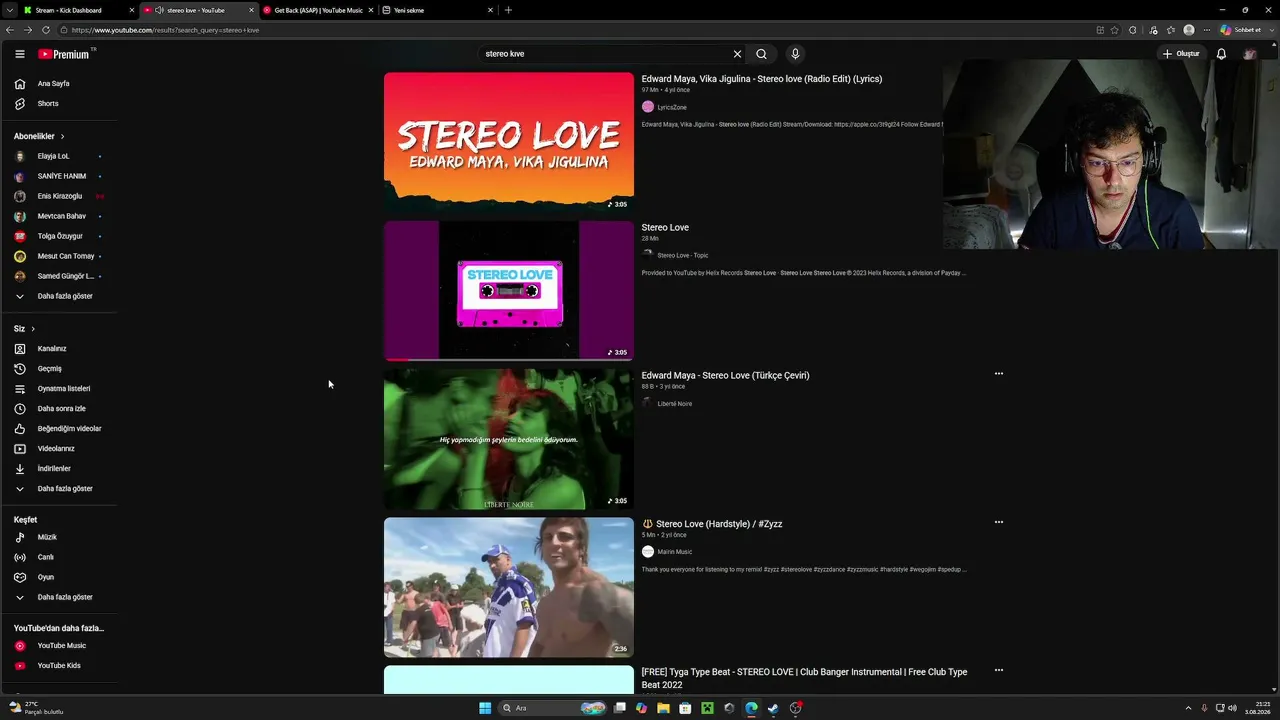Switch to the Yeni sekme tab
Screen dimensions: 1280x720
[x=437, y=10]
